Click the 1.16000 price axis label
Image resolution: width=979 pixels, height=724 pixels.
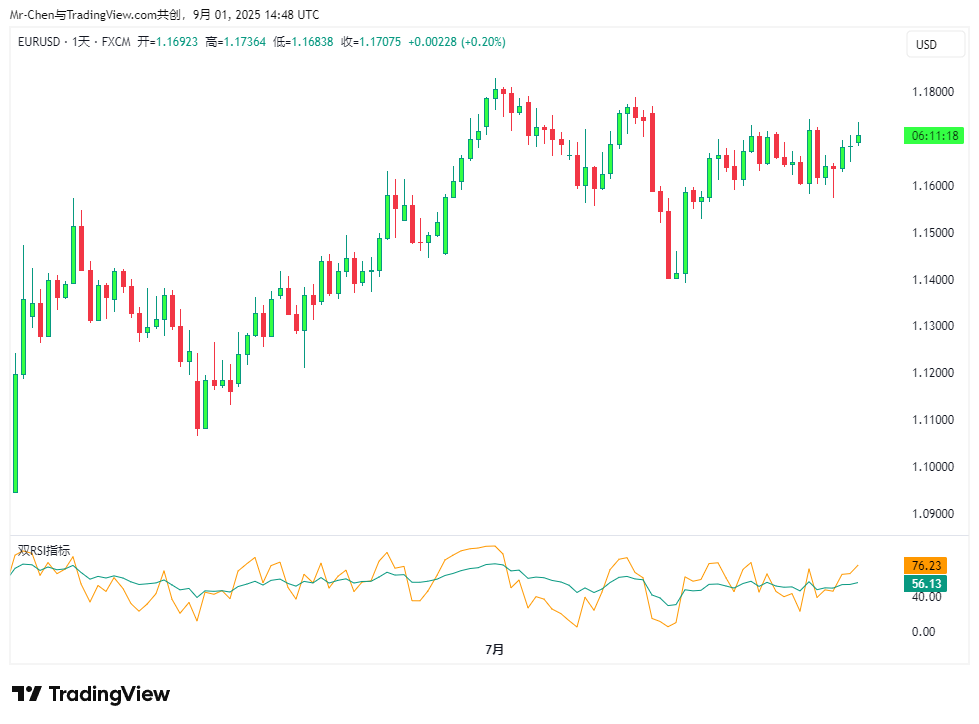click(933, 185)
